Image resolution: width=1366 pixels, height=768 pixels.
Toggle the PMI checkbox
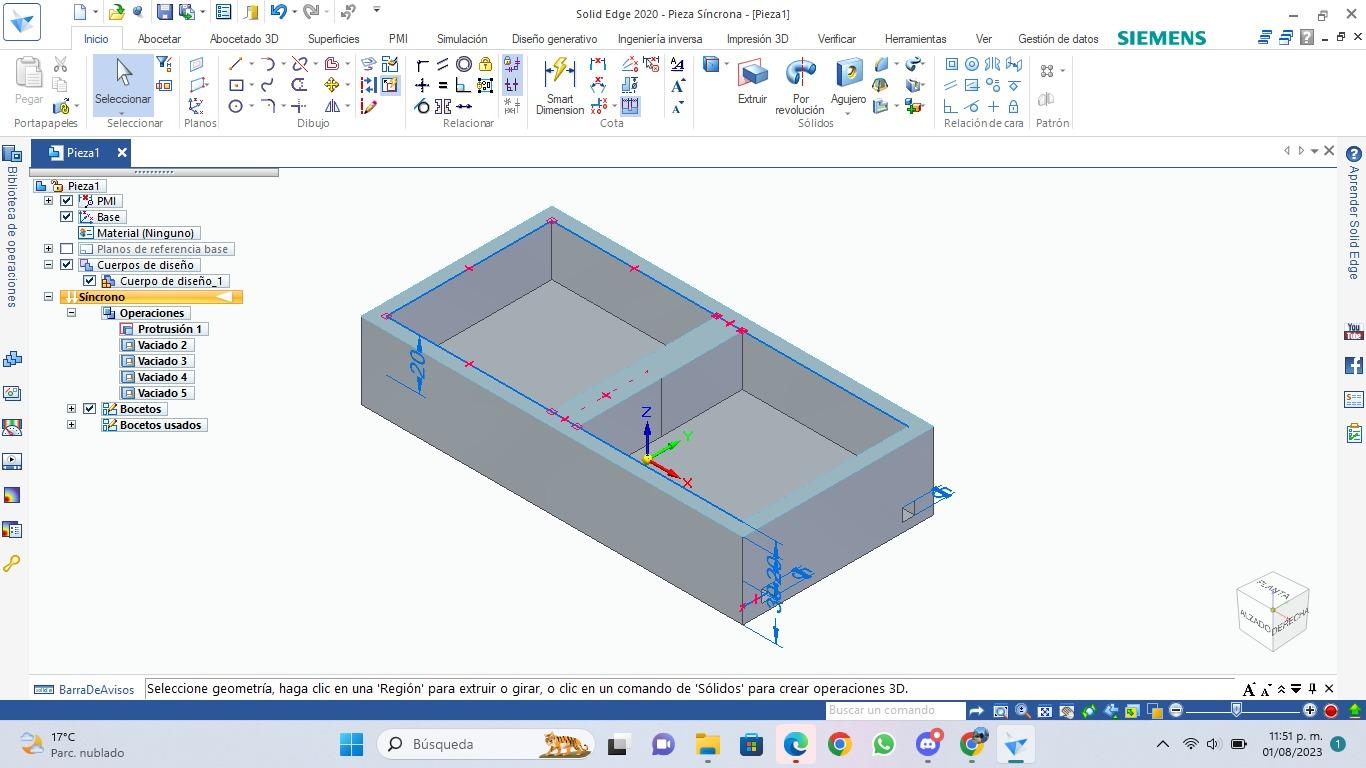point(67,201)
